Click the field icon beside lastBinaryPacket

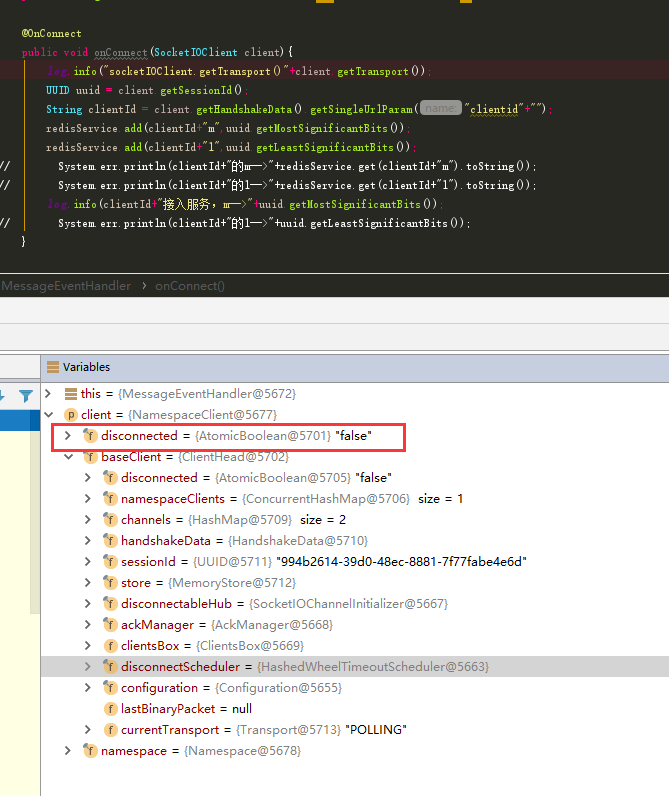tap(110, 709)
